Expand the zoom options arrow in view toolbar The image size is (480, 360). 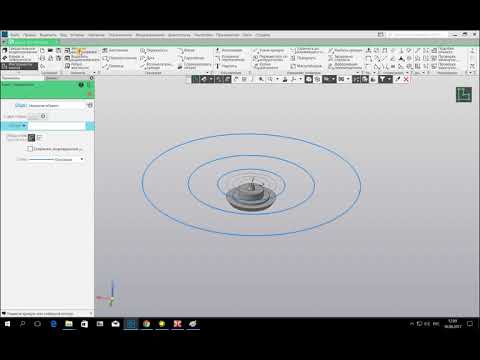tap(278, 79)
